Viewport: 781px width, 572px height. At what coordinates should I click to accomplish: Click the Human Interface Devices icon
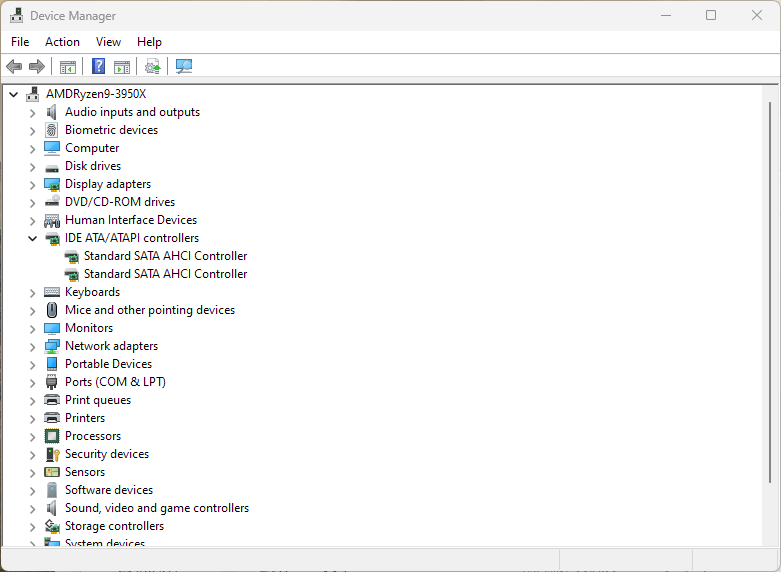pos(52,220)
